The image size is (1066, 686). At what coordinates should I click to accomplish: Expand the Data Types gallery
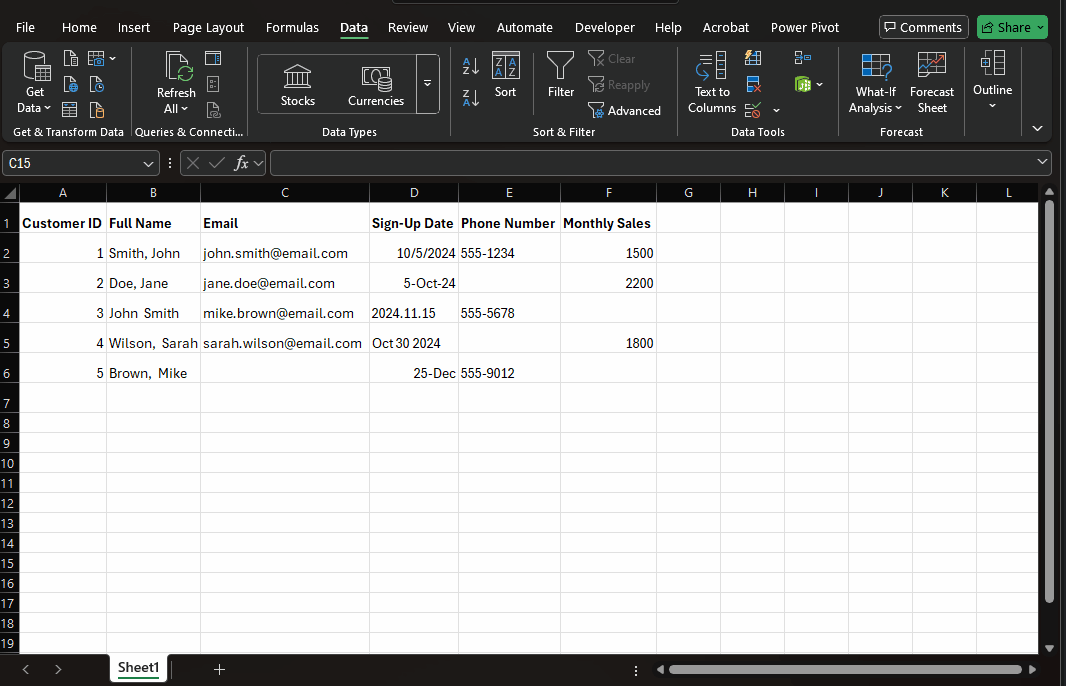coord(428,83)
